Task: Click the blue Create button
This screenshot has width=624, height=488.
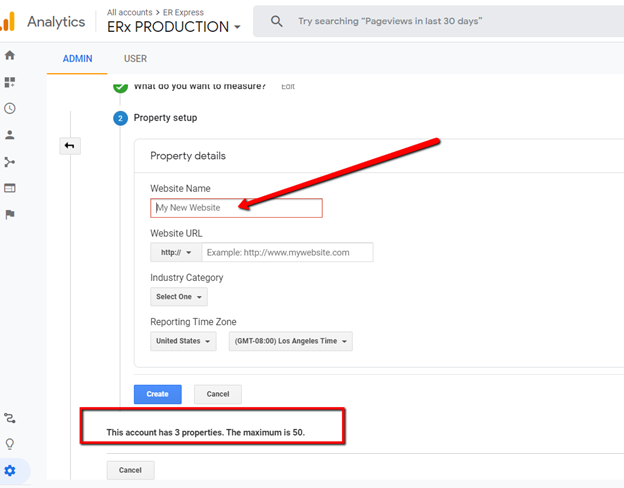Action: [x=158, y=394]
